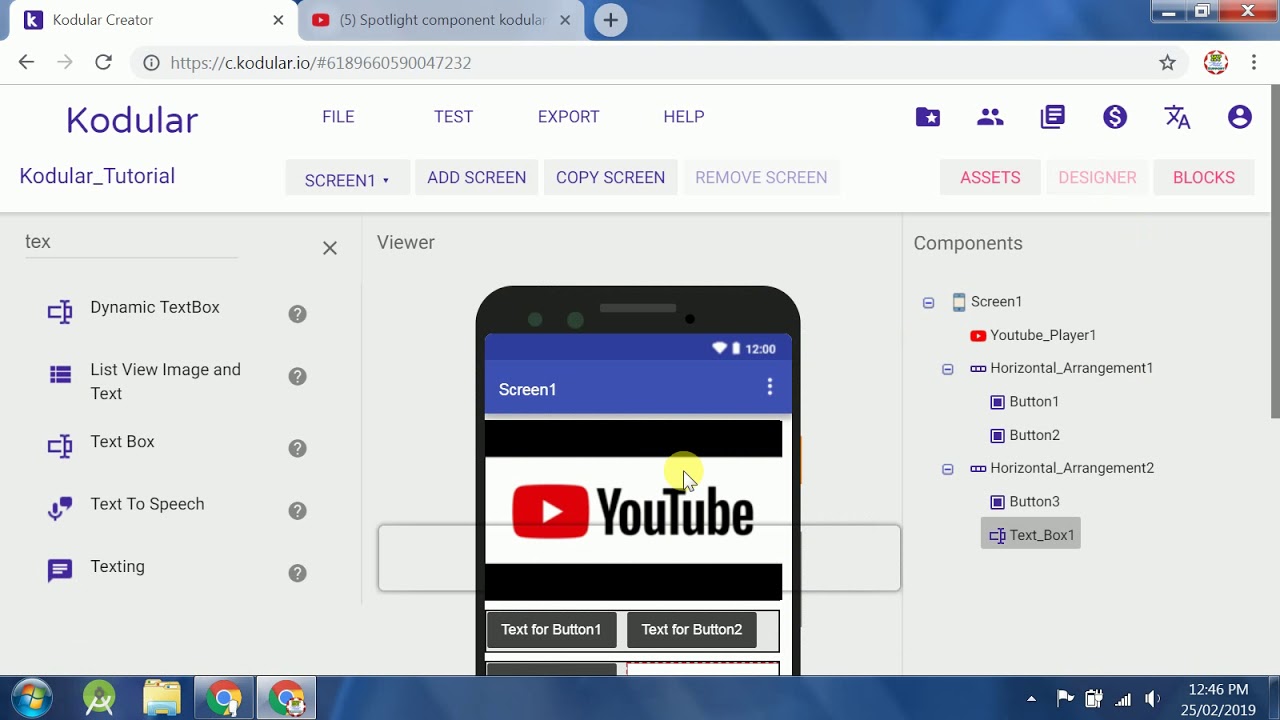Select the Text To Speech palette icon
Image resolution: width=1280 pixels, height=720 pixels.
[60, 509]
